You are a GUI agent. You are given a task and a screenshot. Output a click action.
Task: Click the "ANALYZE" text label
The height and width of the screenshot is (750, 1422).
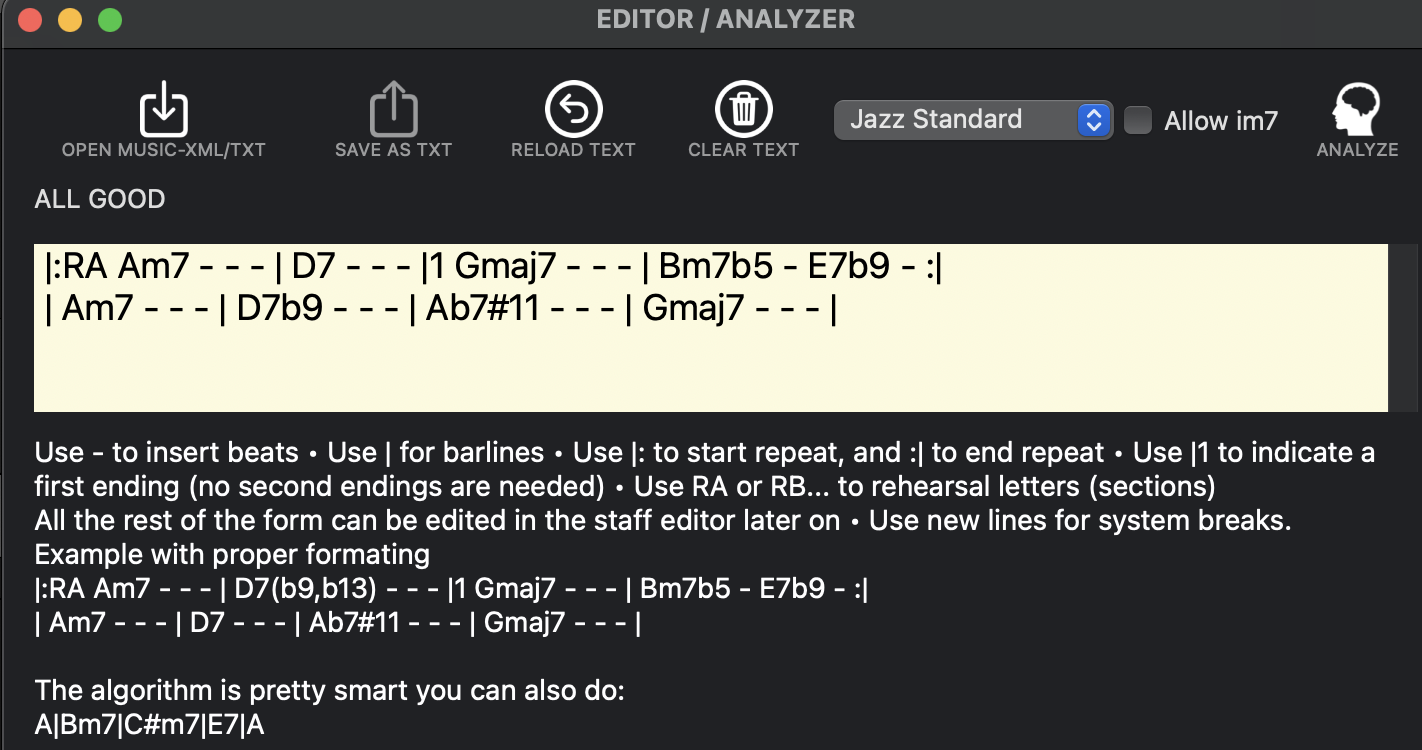(x=1357, y=150)
